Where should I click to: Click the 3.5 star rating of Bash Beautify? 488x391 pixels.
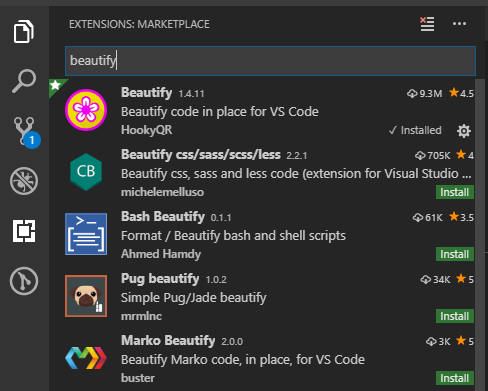tap(461, 217)
